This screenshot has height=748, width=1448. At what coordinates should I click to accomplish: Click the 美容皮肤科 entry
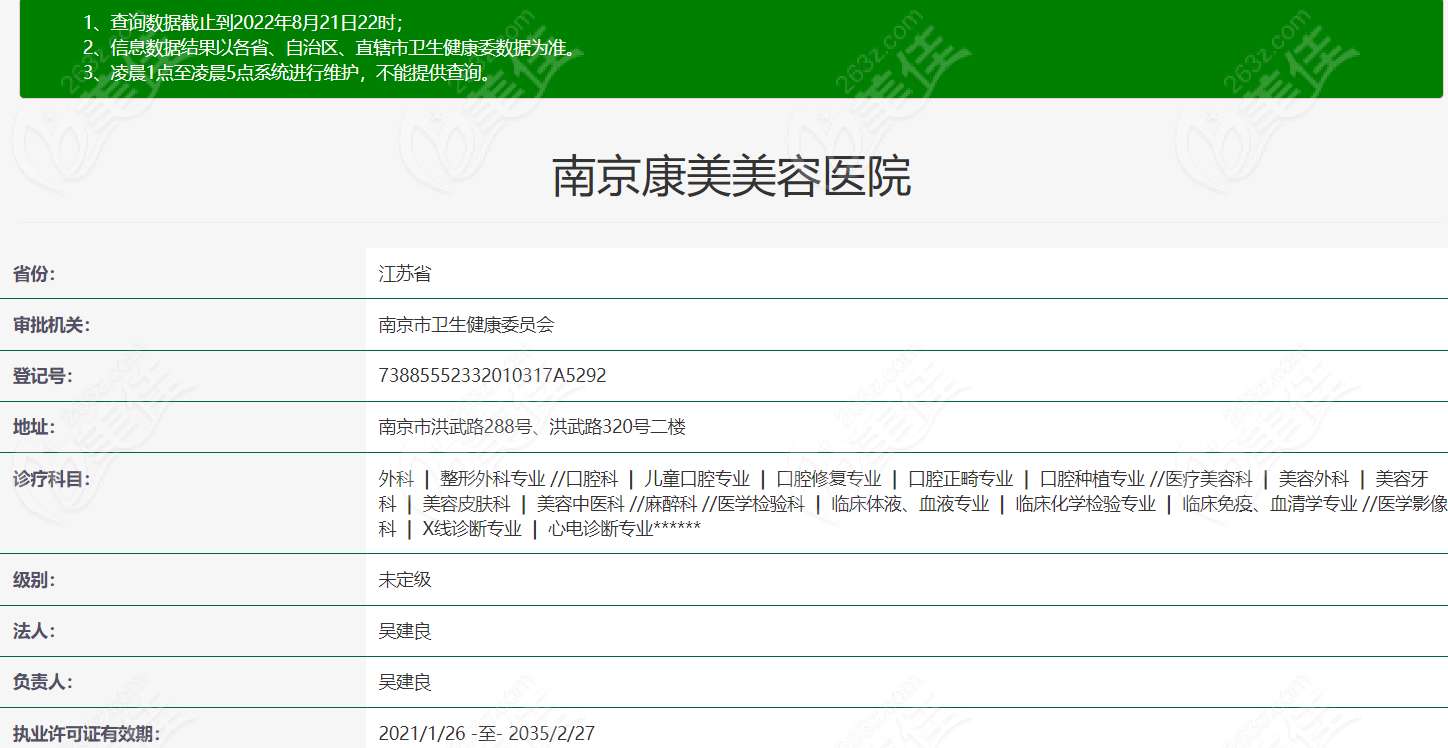[466, 504]
